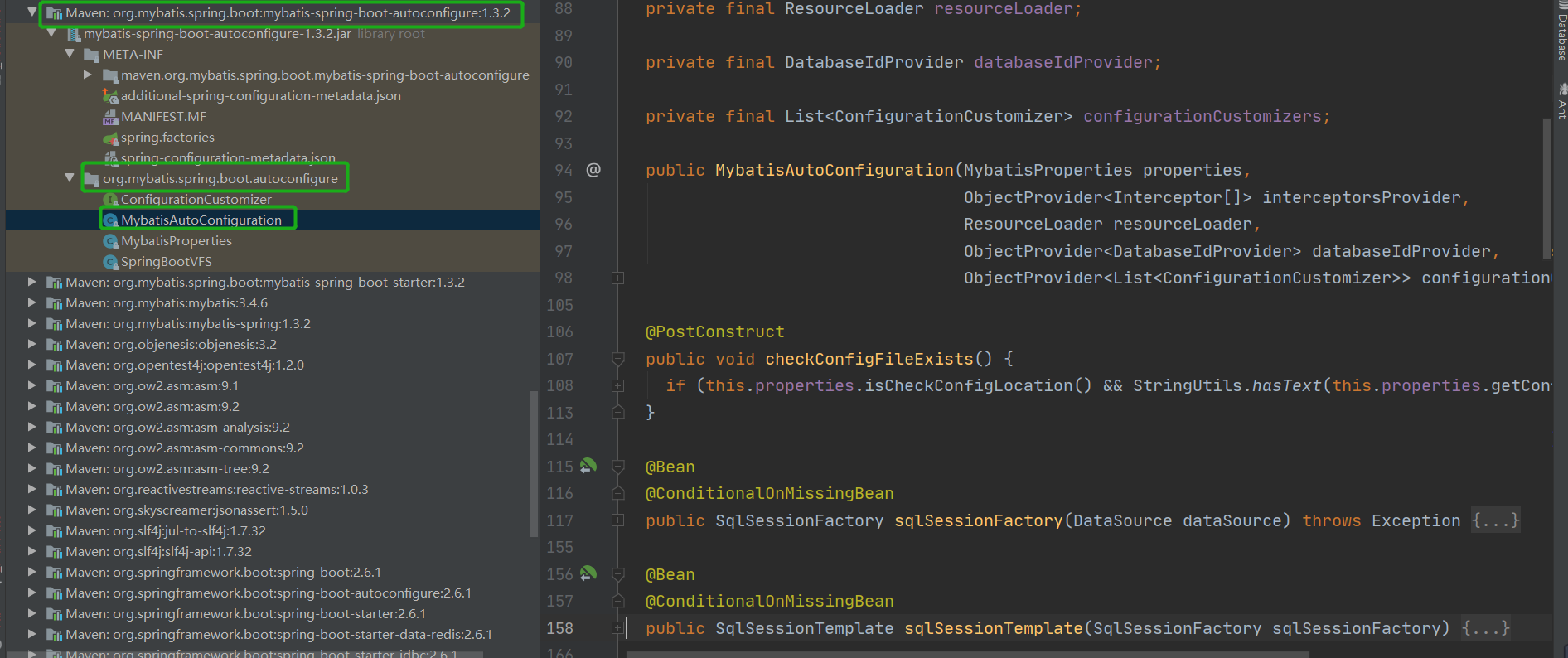Select Maven: org.springframework.boot:spring-boot:2.6.1 row
The height and width of the screenshot is (658, 1568).
[x=273, y=572]
